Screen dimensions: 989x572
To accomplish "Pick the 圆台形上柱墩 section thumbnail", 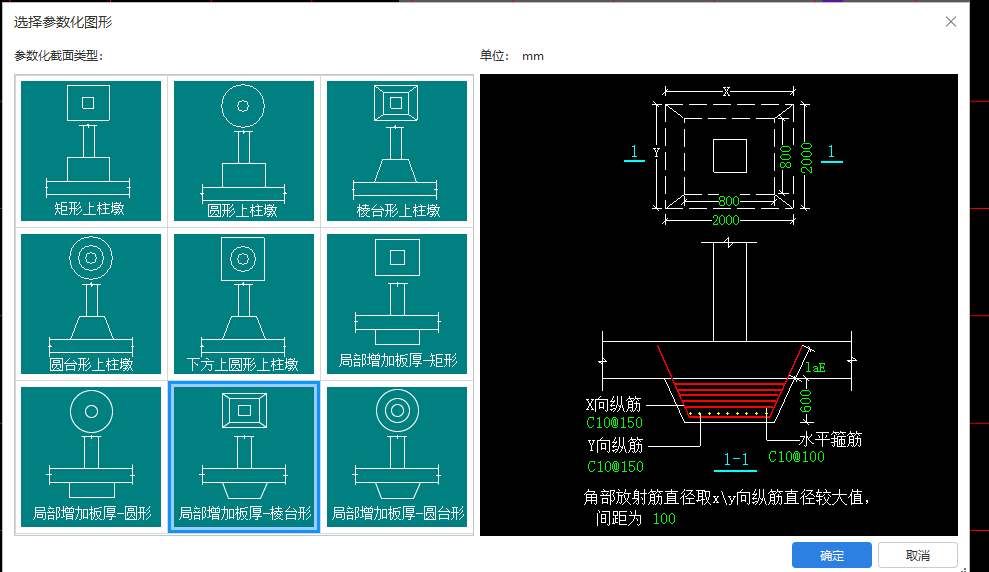I will coord(91,304).
